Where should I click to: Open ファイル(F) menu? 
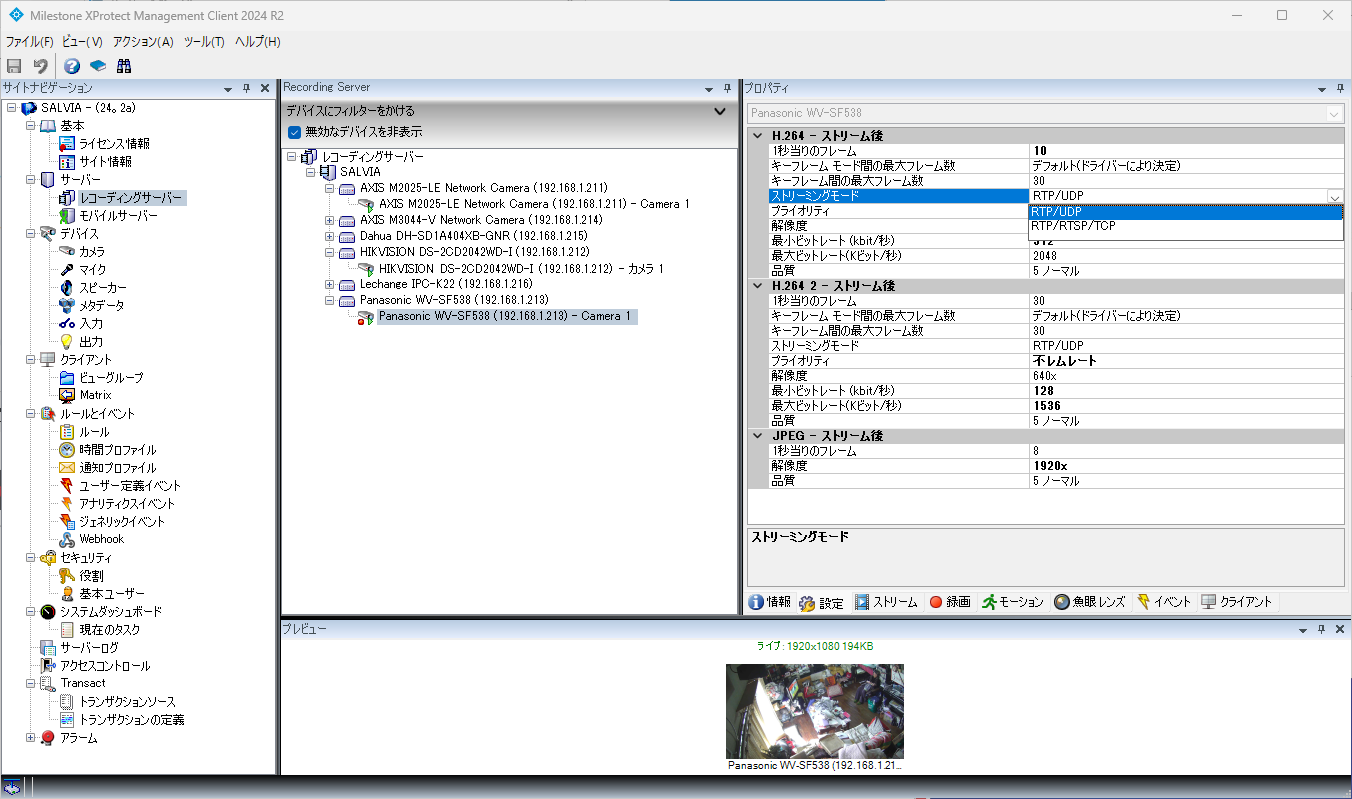coord(30,42)
